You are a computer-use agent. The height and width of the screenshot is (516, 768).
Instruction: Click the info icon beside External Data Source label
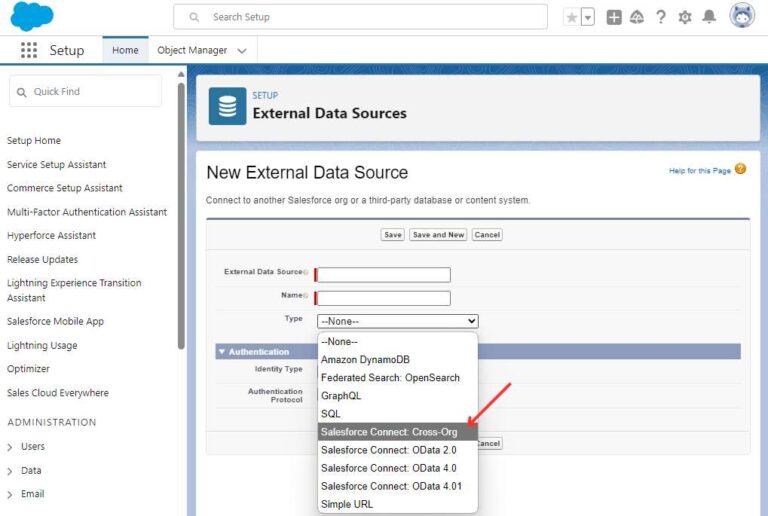(306, 272)
